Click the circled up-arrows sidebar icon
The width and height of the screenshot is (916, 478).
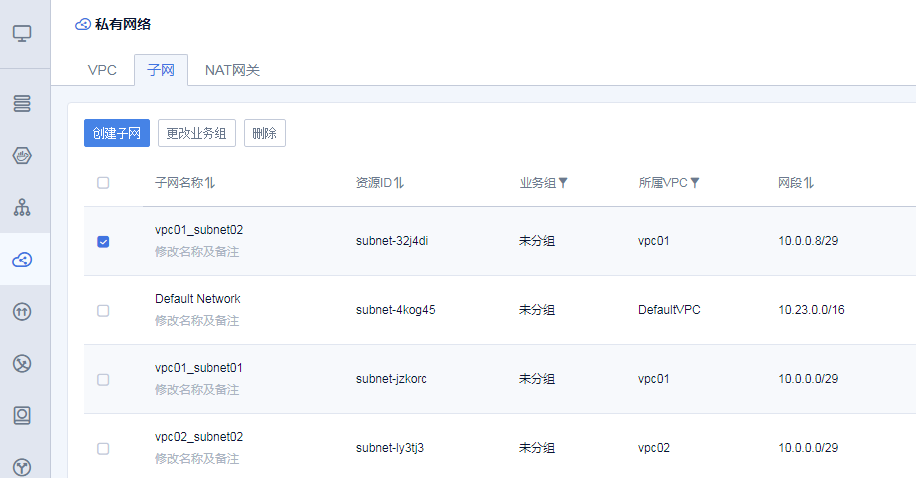[x=22, y=311]
